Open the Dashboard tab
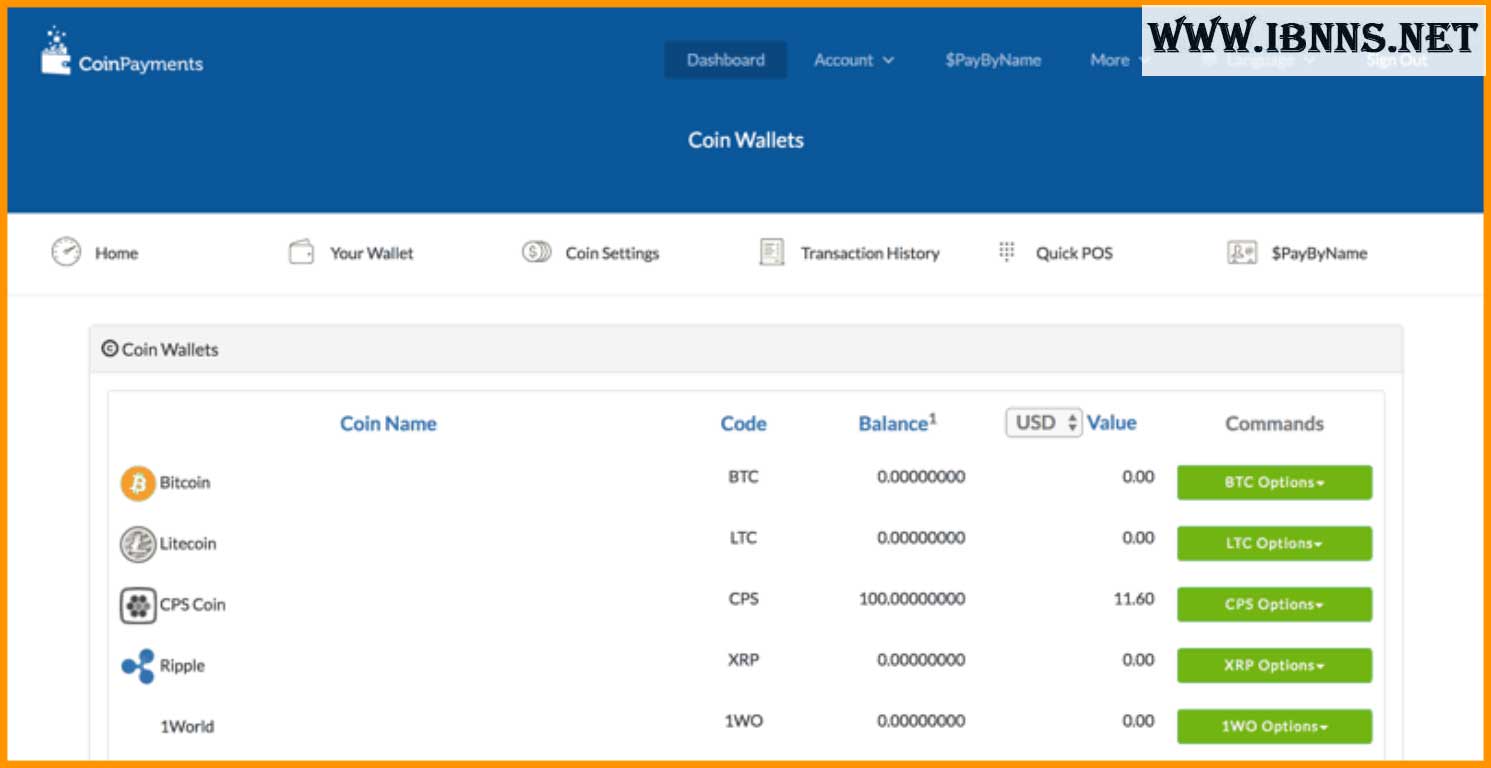Viewport: 1491px width, 768px height. (x=726, y=60)
